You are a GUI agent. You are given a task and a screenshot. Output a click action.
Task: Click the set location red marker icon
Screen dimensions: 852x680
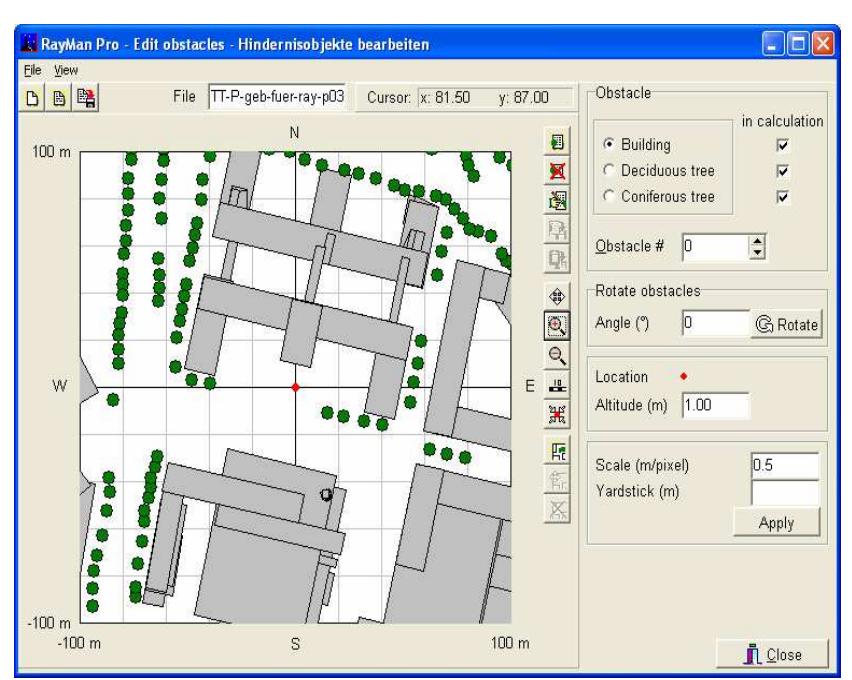pos(557,415)
